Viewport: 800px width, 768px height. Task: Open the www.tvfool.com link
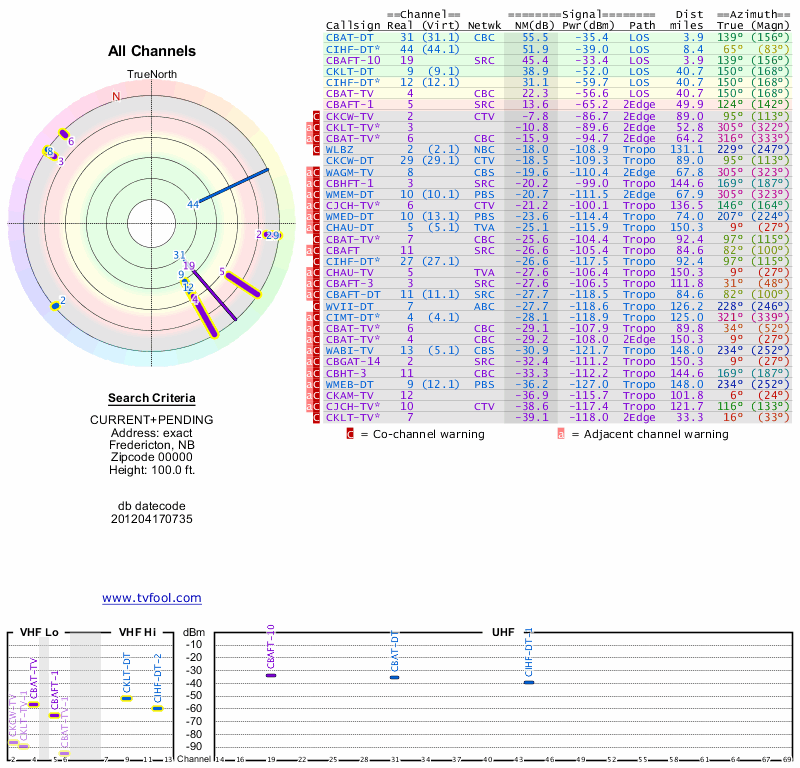[152, 598]
